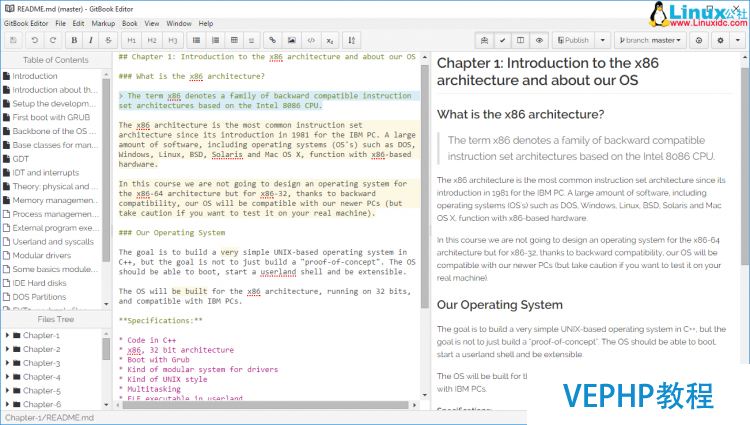The height and width of the screenshot is (425, 750).
Task: Insert an H2 heading
Action: [152, 41]
